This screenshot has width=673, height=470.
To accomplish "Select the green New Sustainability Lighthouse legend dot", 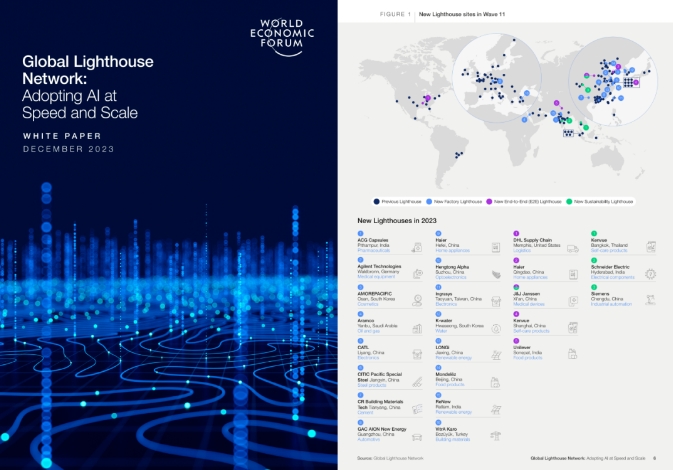I will 569,201.
